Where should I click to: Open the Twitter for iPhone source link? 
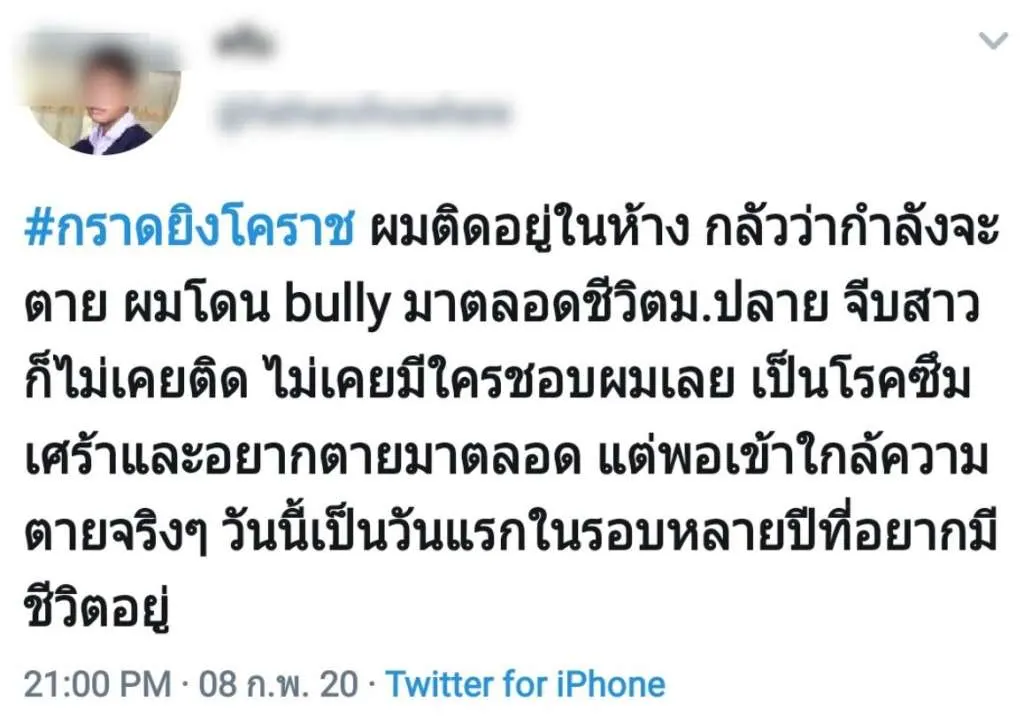pos(525,684)
